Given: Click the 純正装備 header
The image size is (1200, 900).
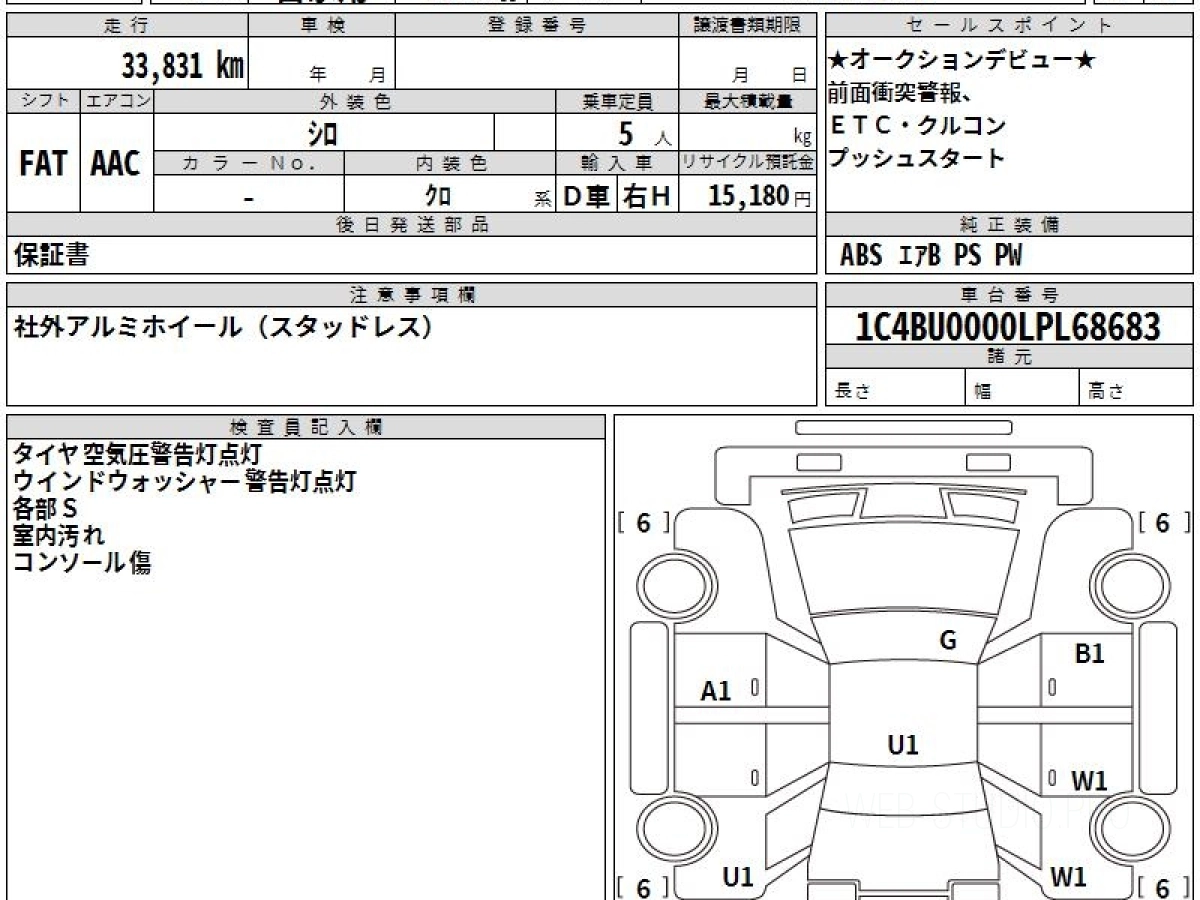Looking at the screenshot, I should click(1009, 225).
